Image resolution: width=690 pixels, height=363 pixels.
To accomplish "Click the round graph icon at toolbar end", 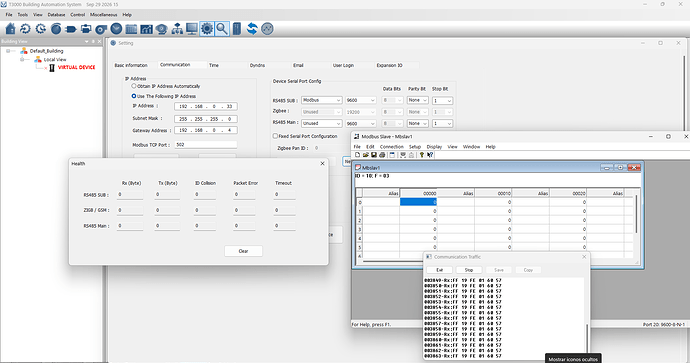I will tap(267, 29).
